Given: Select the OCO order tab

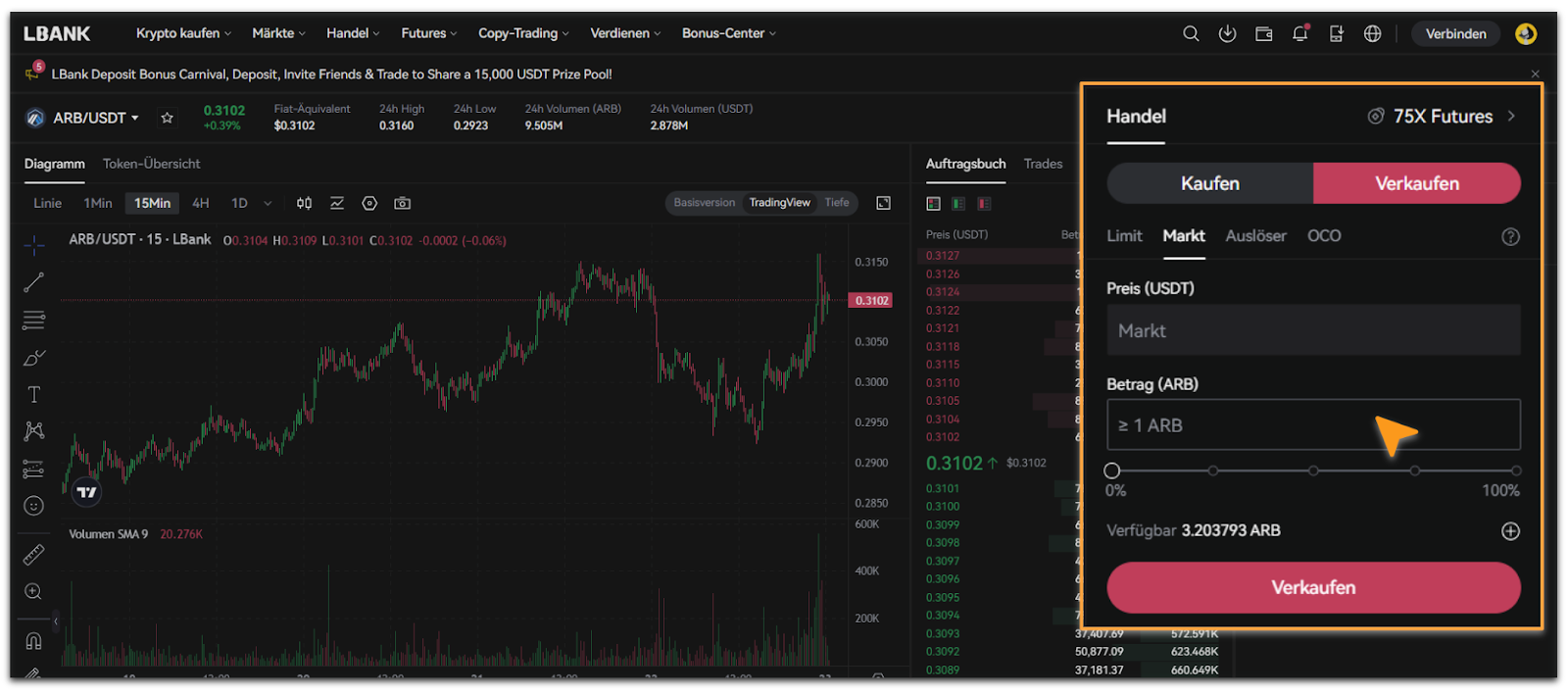Looking at the screenshot, I should coord(1324,236).
